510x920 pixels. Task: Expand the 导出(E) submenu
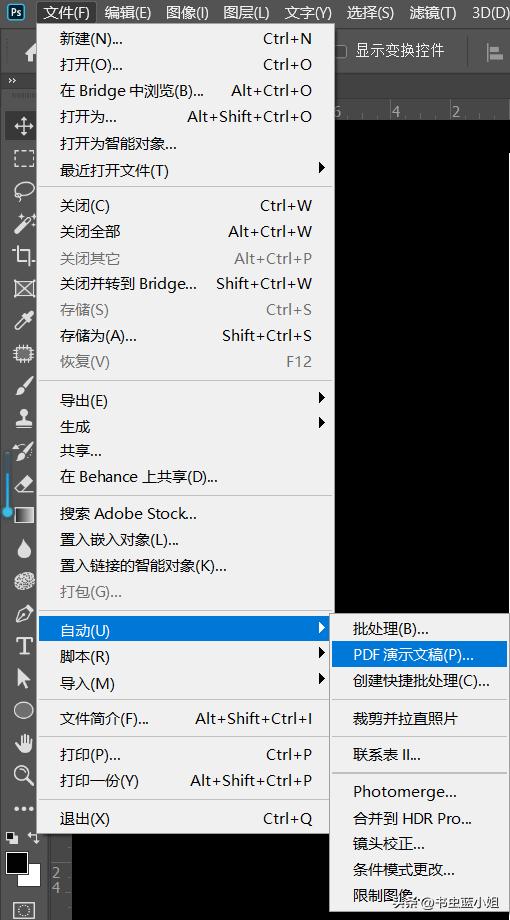(185, 401)
